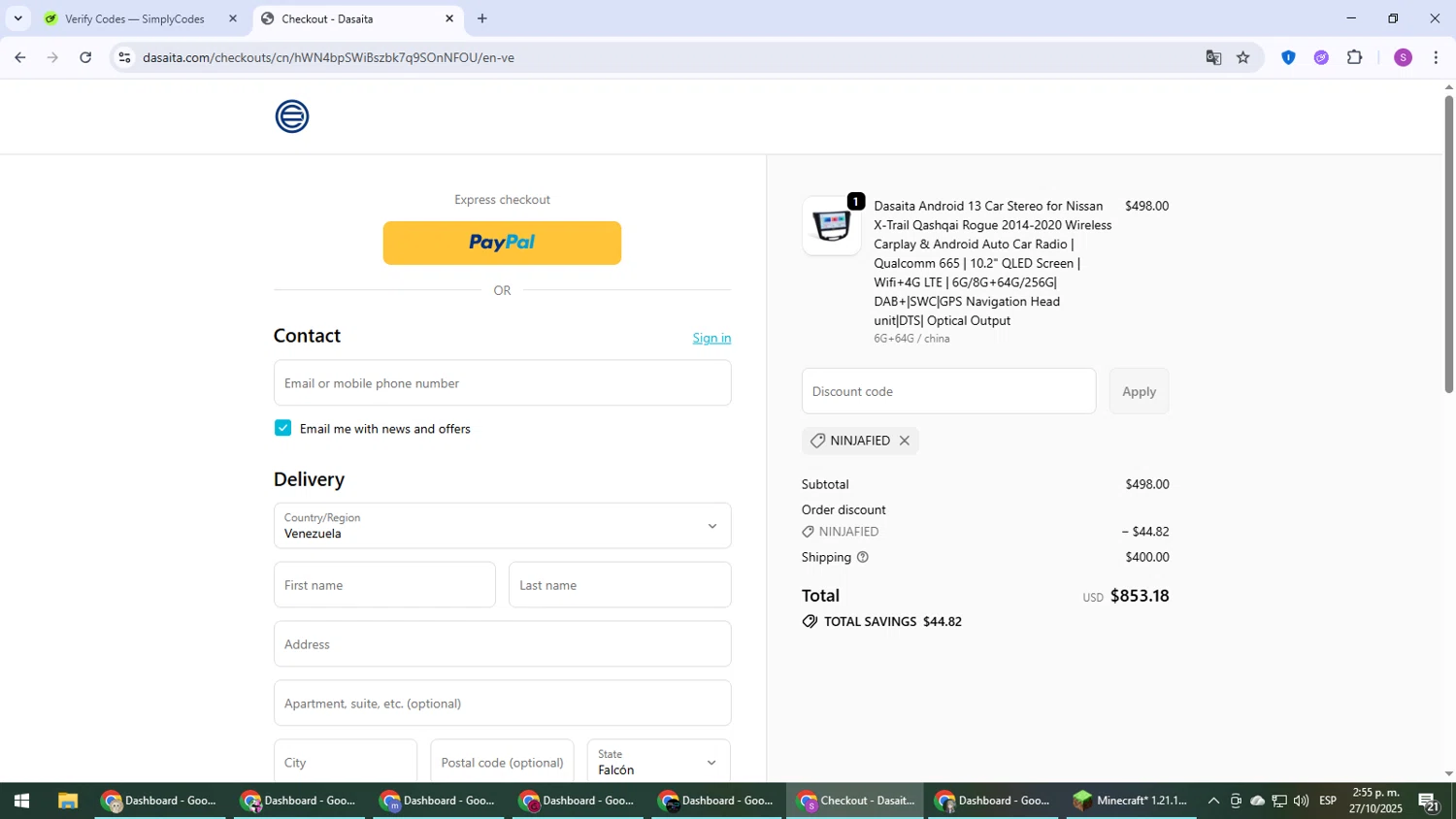Open the Chrome profile avatar
The width and height of the screenshot is (1456, 819).
(1403, 57)
